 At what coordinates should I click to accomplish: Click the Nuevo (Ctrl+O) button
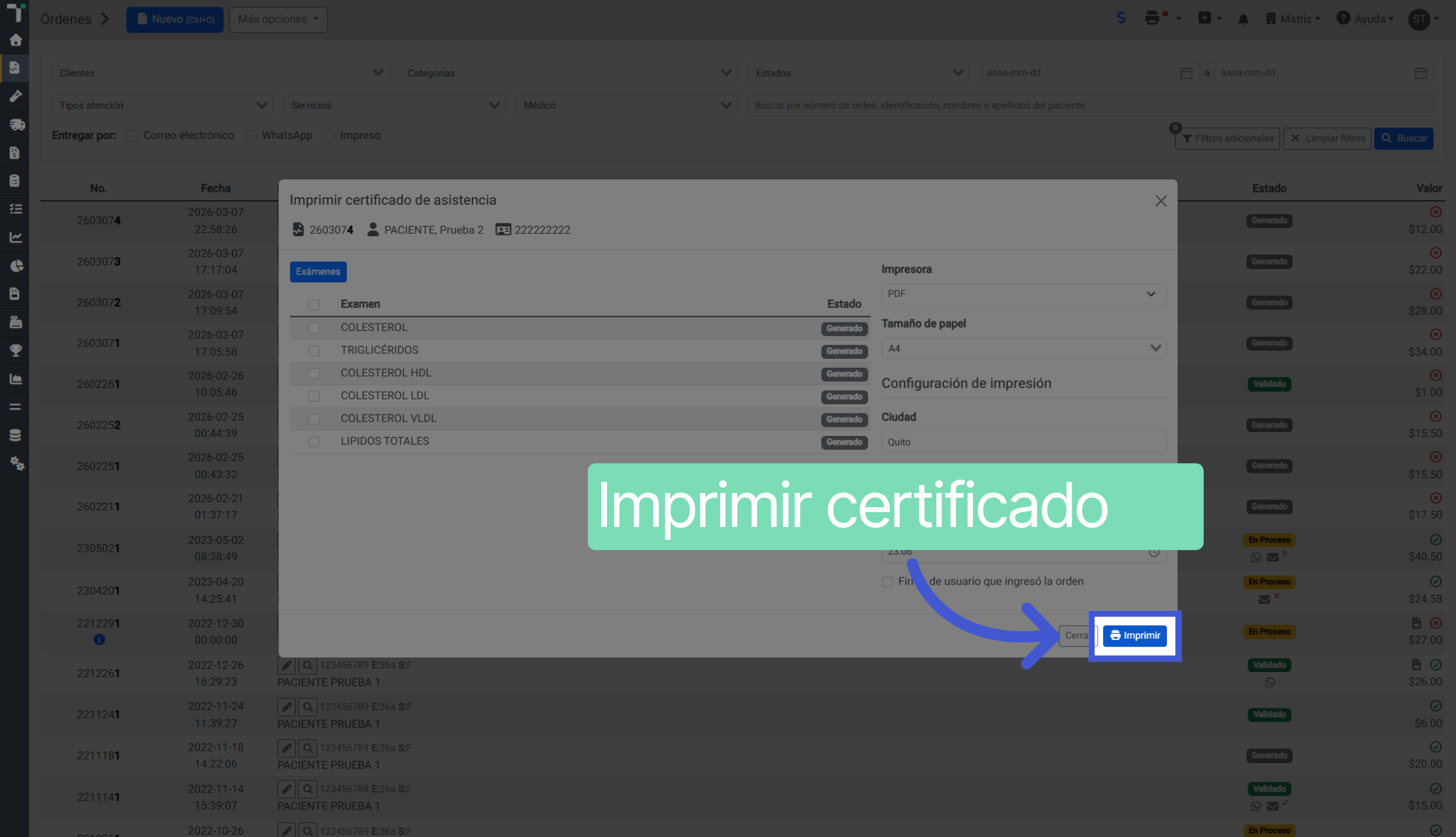coord(175,19)
